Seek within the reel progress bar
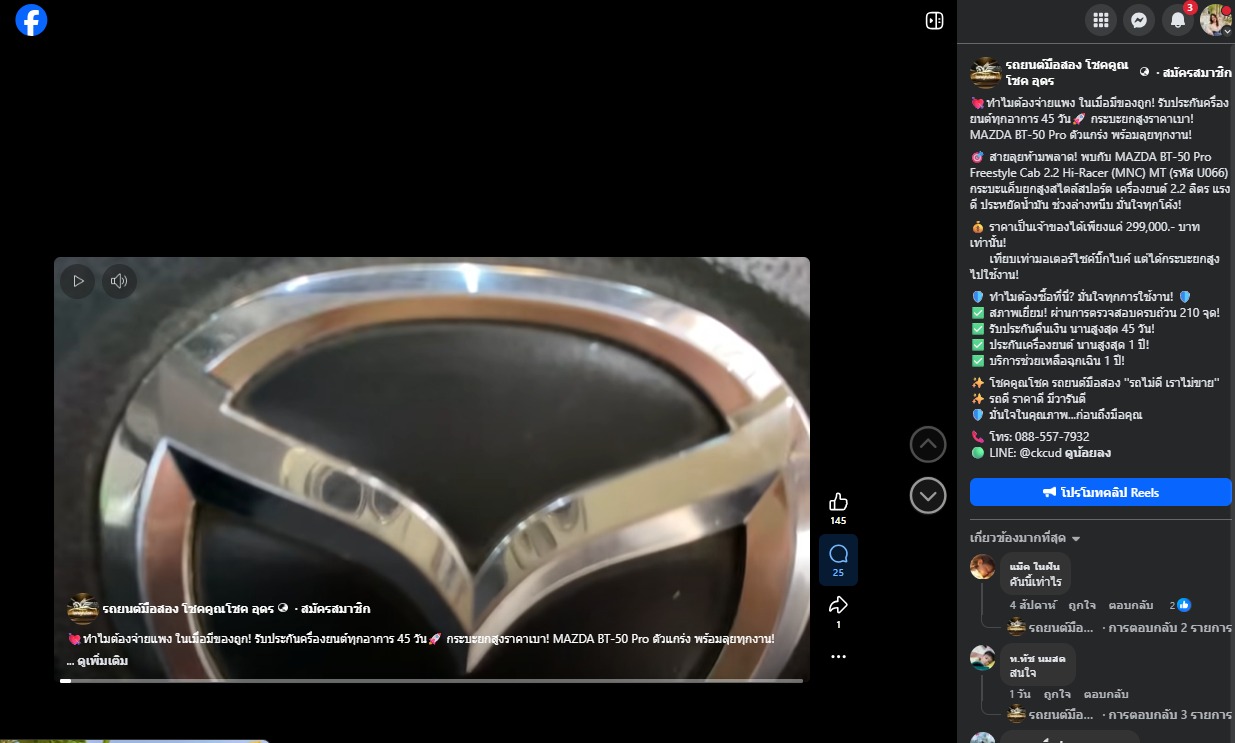 pos(431,681)
